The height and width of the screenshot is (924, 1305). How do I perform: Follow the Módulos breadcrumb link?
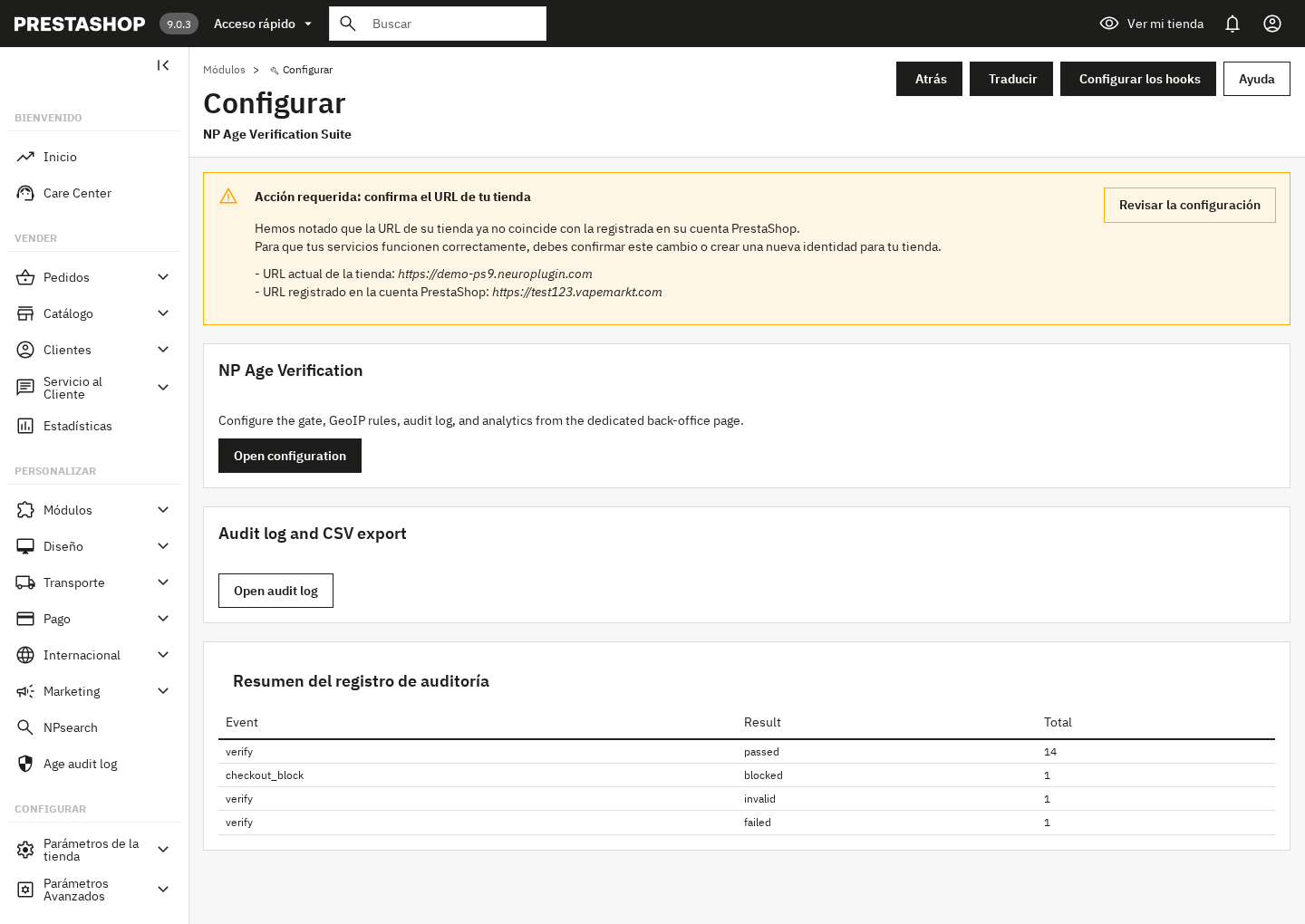[224, 70]
